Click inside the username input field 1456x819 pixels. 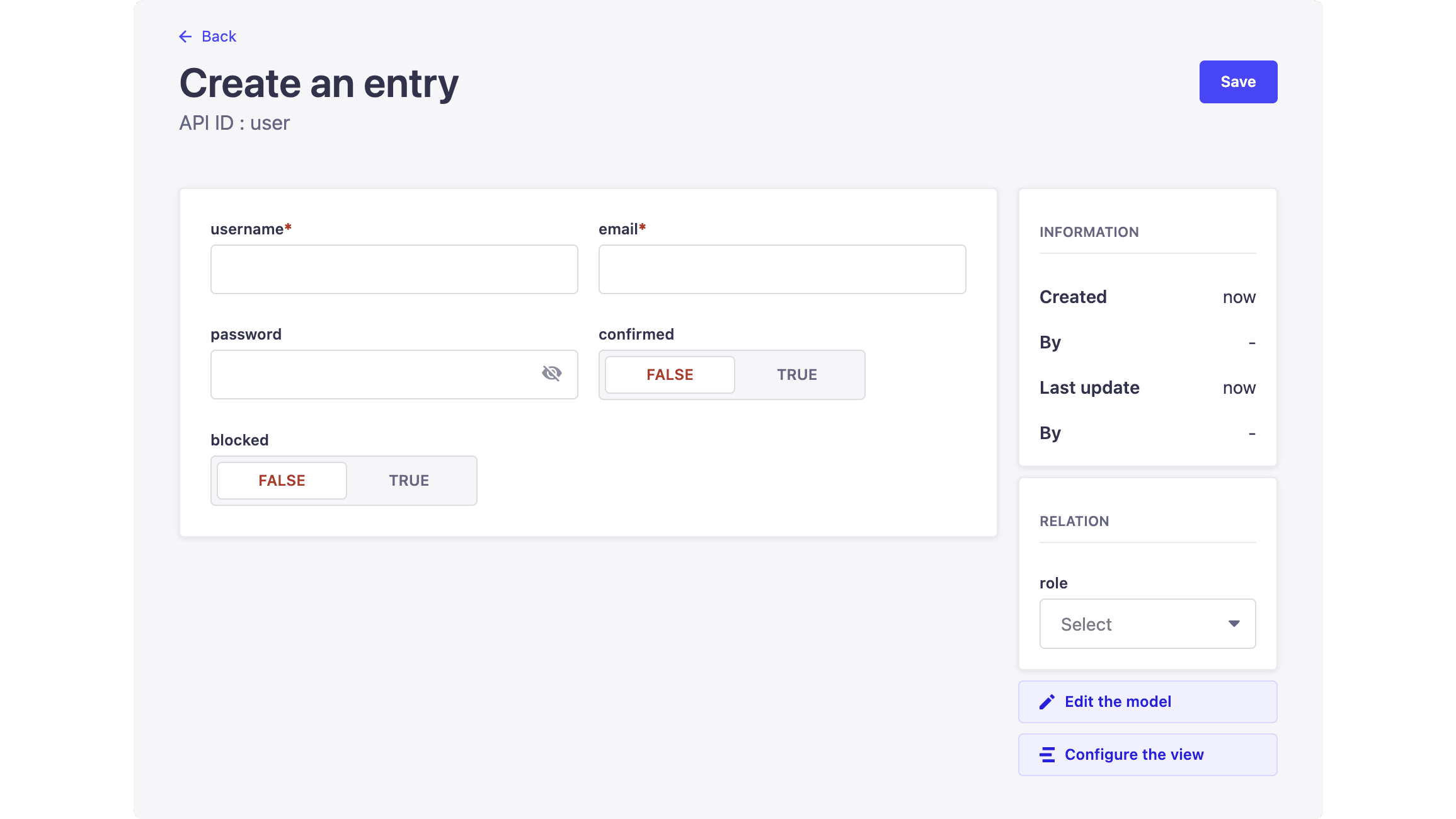(x=394, y=269)
